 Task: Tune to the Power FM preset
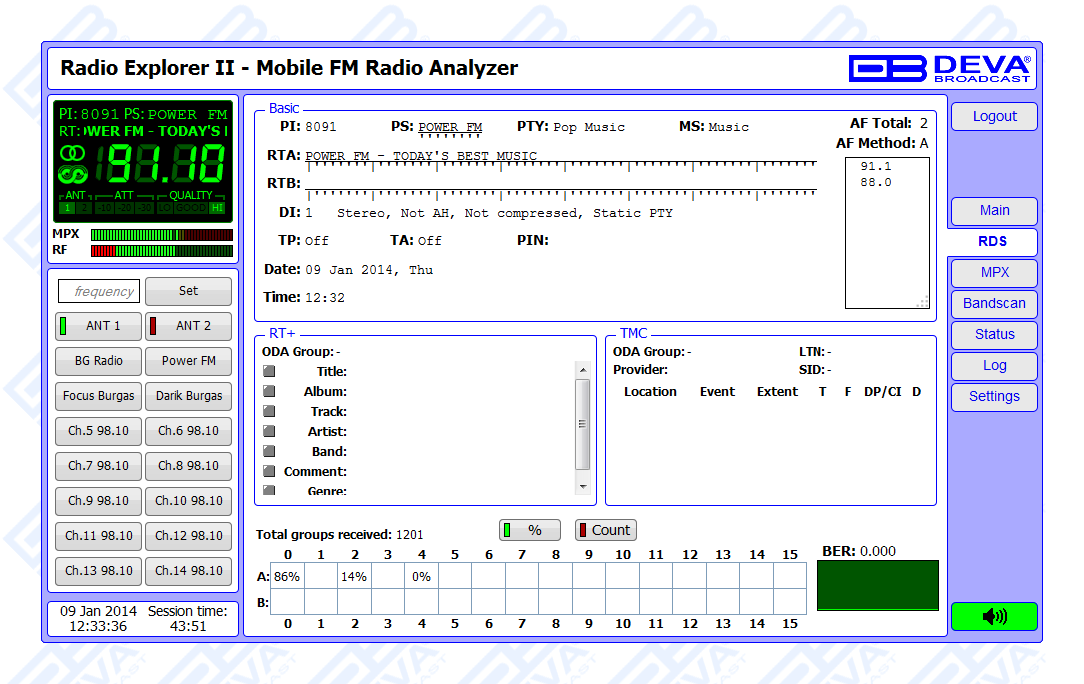(188, 361)
